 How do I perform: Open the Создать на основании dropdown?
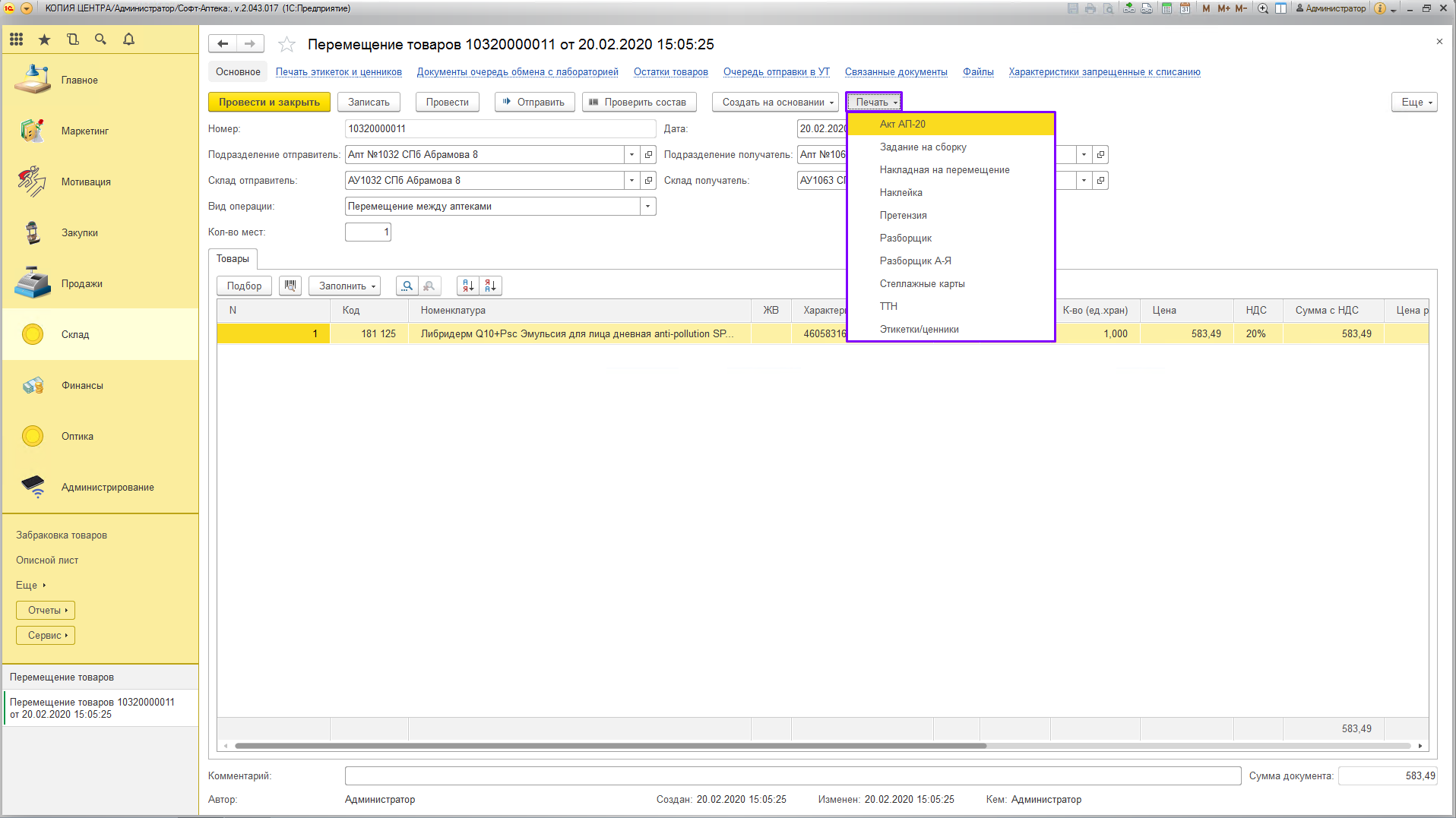click(777, 102)
